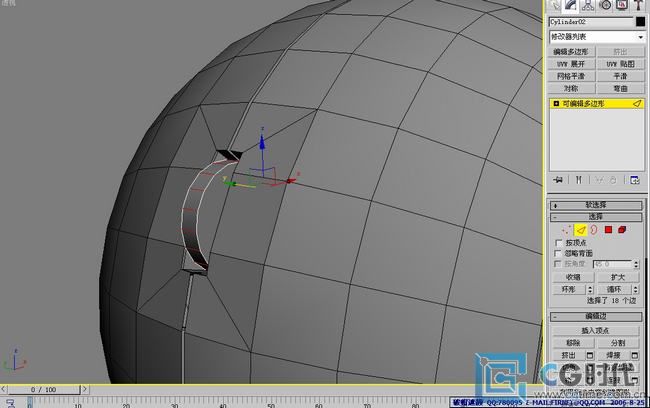
Task: Switch to the Modify command panel tab
Action: [x=571, y=5]
